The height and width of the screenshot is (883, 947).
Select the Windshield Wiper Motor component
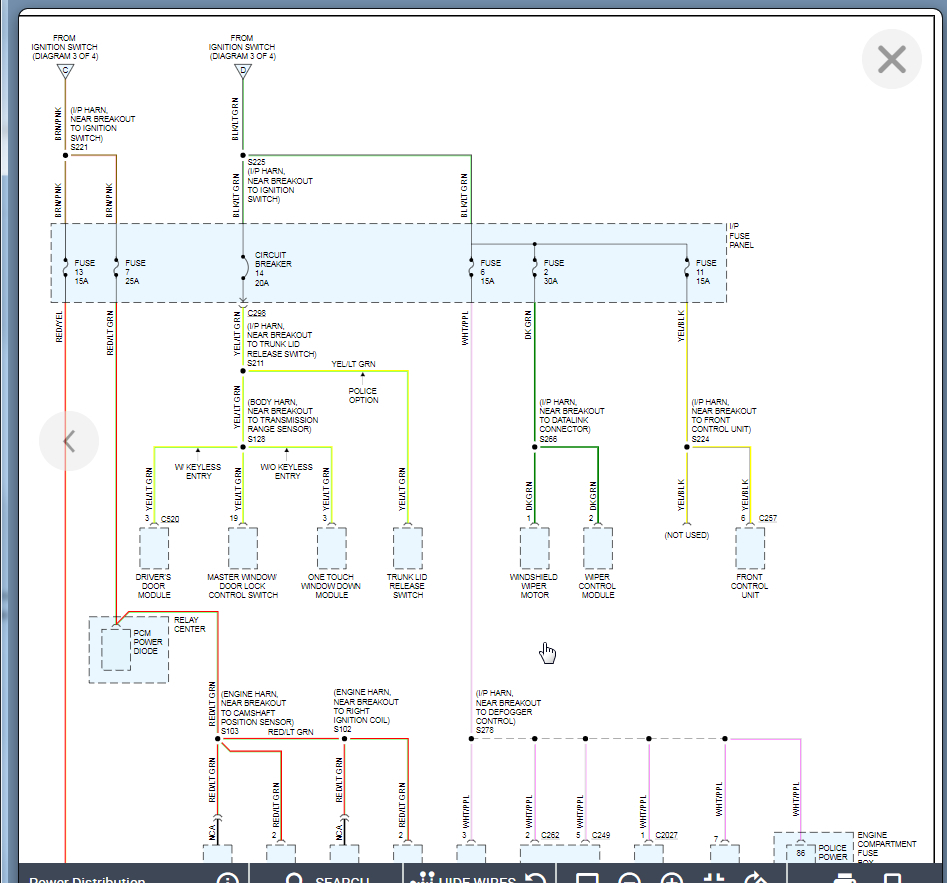[534, 549]
